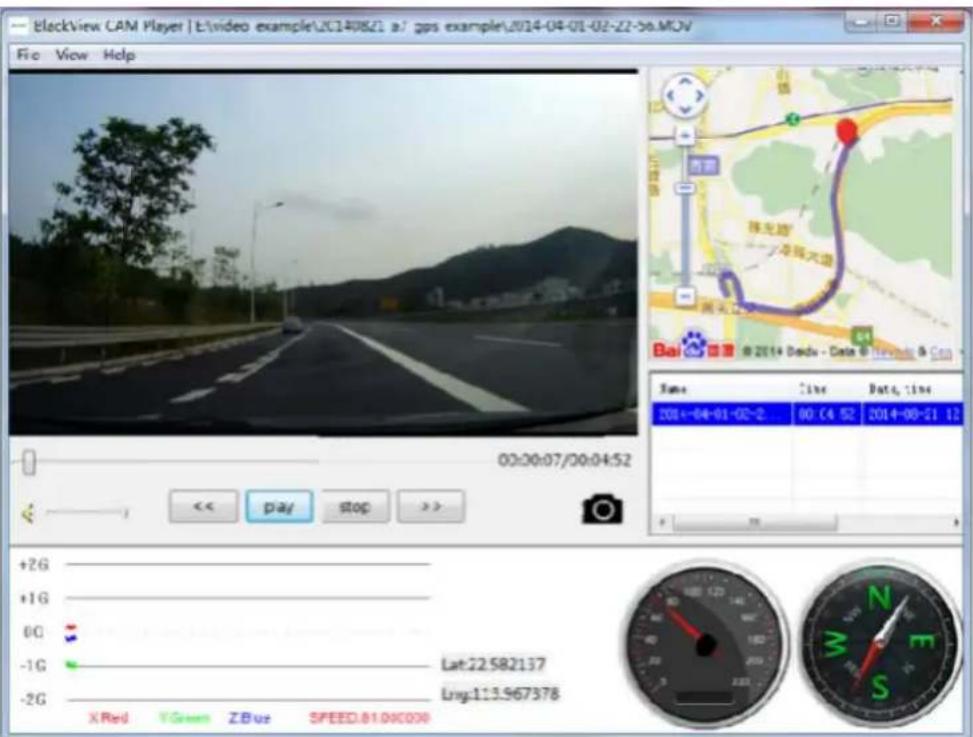Click the Z Blue legend label
The height and width of the screenshot is (737, 973).
point(249,718)
